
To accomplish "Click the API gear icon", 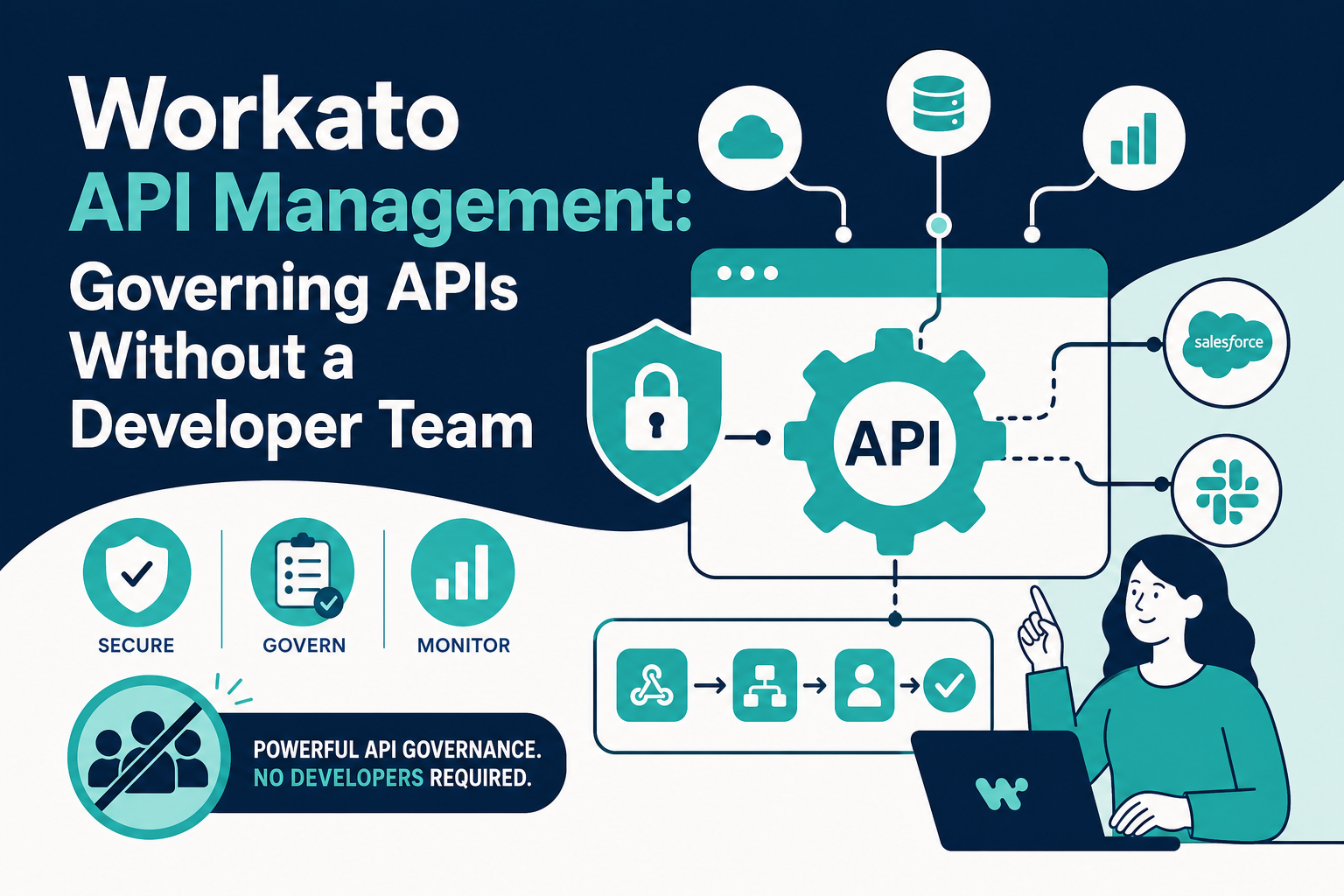I will pyautogui.click(x=894, y=442).
